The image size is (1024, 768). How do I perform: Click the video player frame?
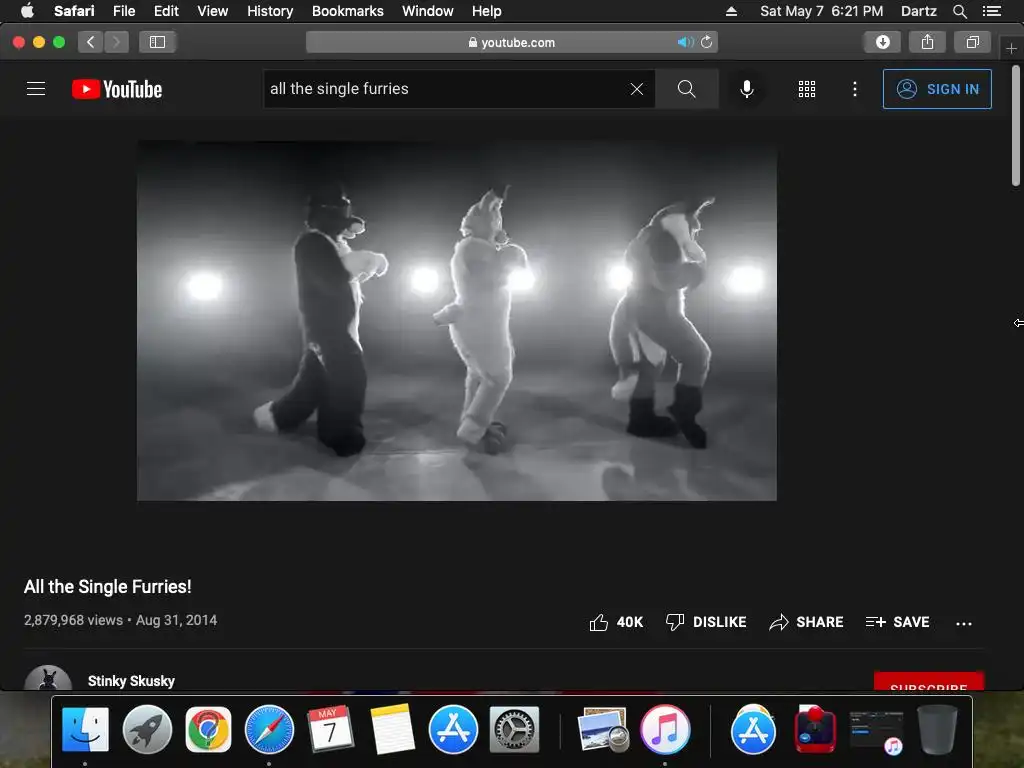(x=456, y=321)
